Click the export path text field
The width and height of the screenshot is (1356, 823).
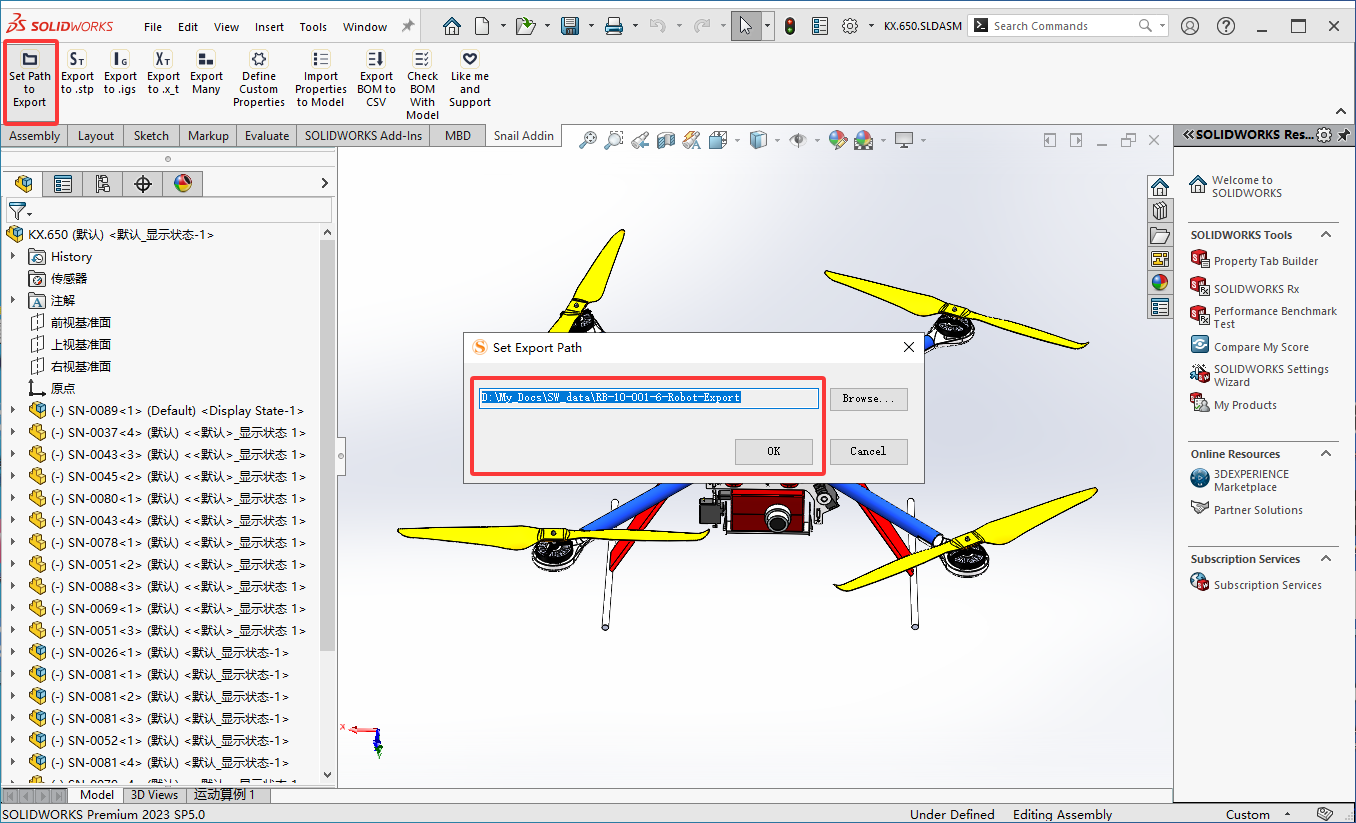coord(649,398)
